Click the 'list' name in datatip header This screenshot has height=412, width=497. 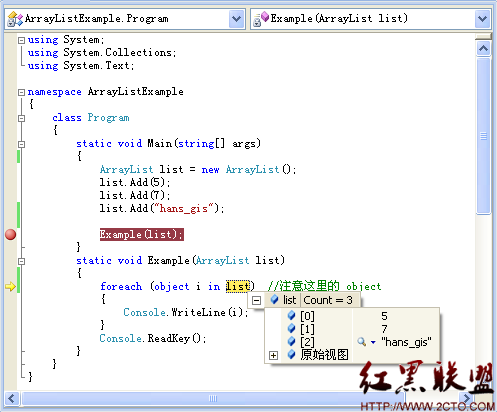tap(289, 300)
